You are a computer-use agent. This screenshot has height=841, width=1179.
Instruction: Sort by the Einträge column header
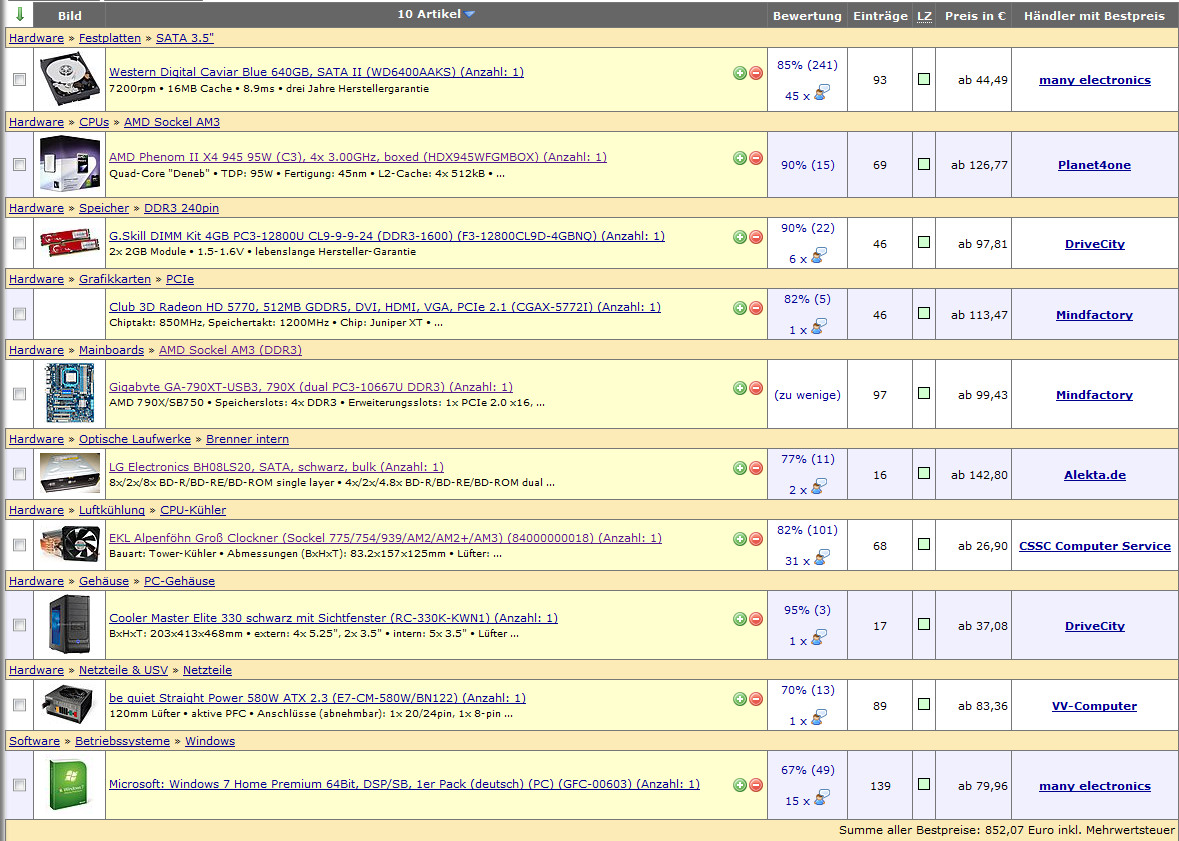[880, 15]
